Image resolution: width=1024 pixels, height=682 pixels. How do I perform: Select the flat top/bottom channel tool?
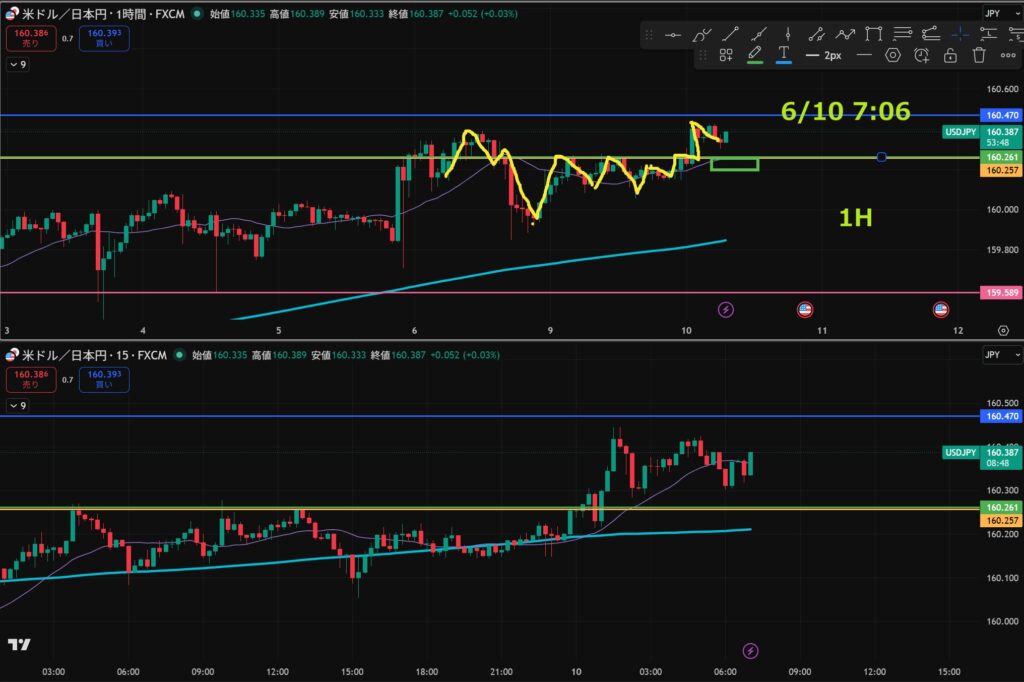coord(931,34)
